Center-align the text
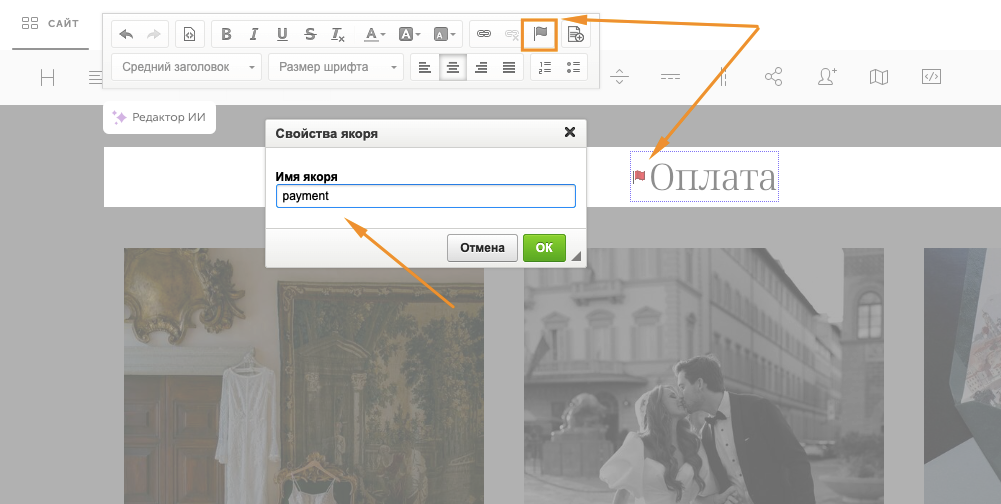 point(453,67)
